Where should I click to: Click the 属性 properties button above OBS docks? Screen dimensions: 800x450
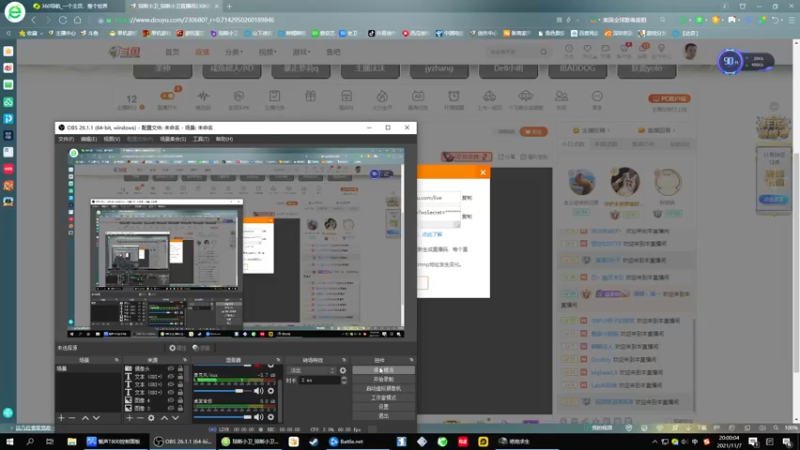click(178, 348)
